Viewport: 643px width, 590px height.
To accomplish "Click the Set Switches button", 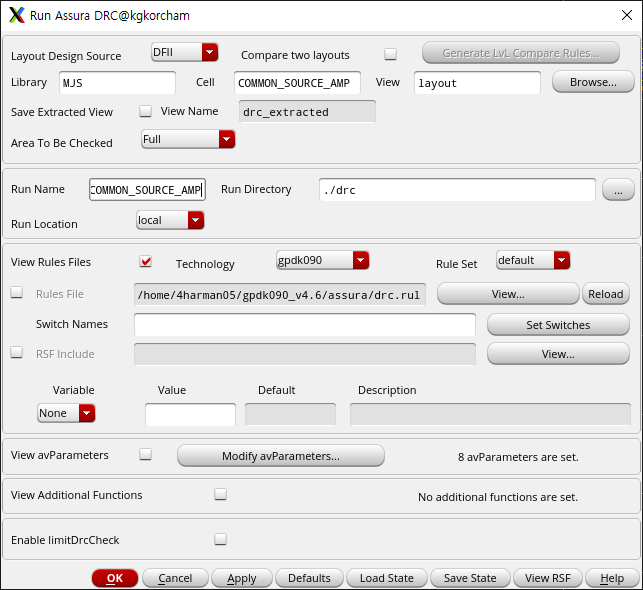I will click(558, 325).
